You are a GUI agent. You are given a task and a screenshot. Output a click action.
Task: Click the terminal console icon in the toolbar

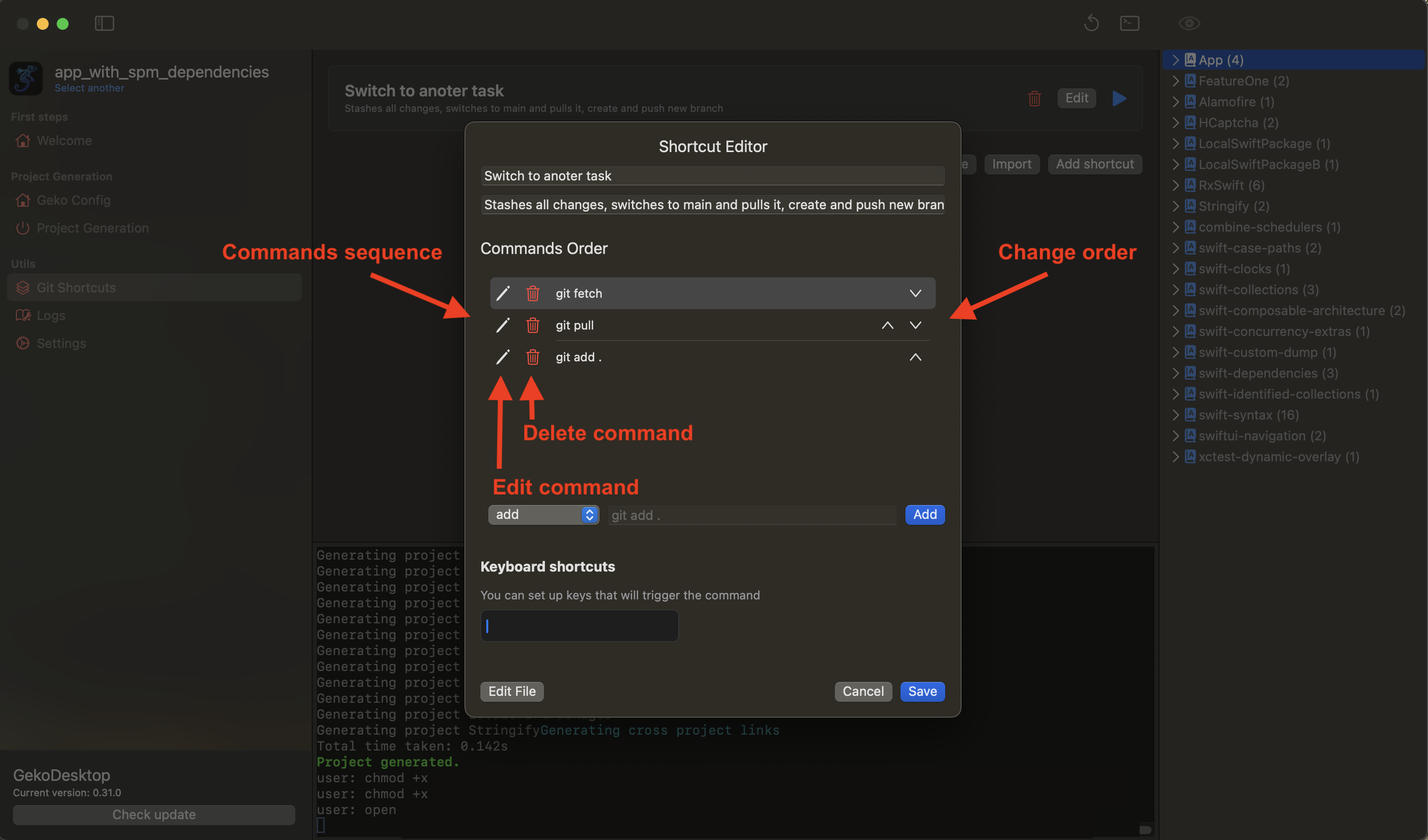pyautogui.click(x=1129, y=23)
